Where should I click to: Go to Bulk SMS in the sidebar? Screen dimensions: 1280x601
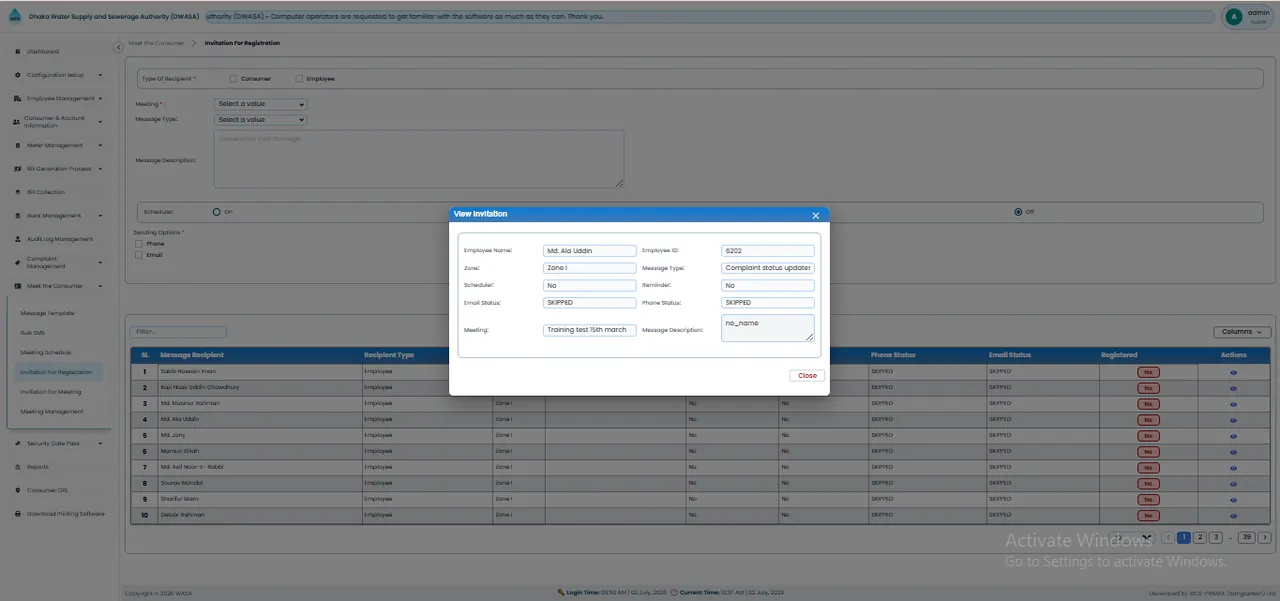pos(33,333)
